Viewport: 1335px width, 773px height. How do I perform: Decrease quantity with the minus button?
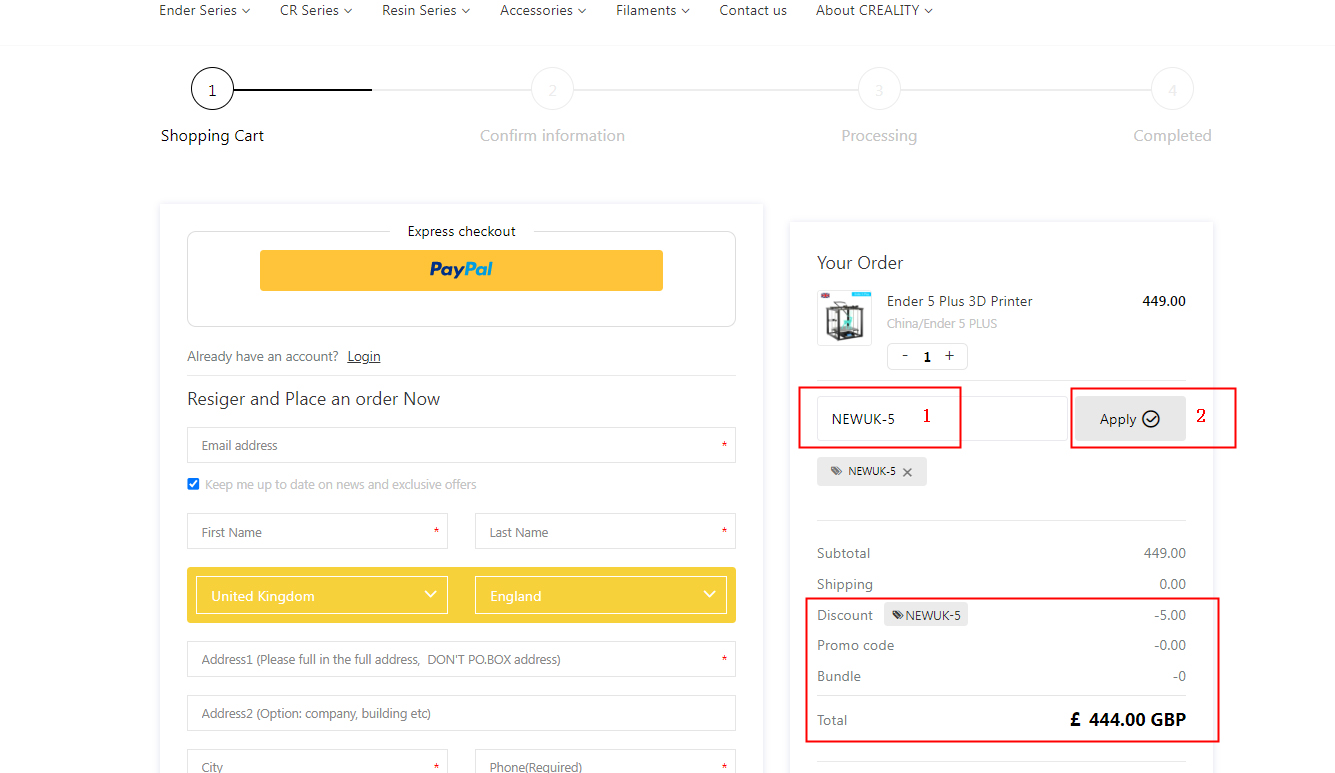point(905,356)
